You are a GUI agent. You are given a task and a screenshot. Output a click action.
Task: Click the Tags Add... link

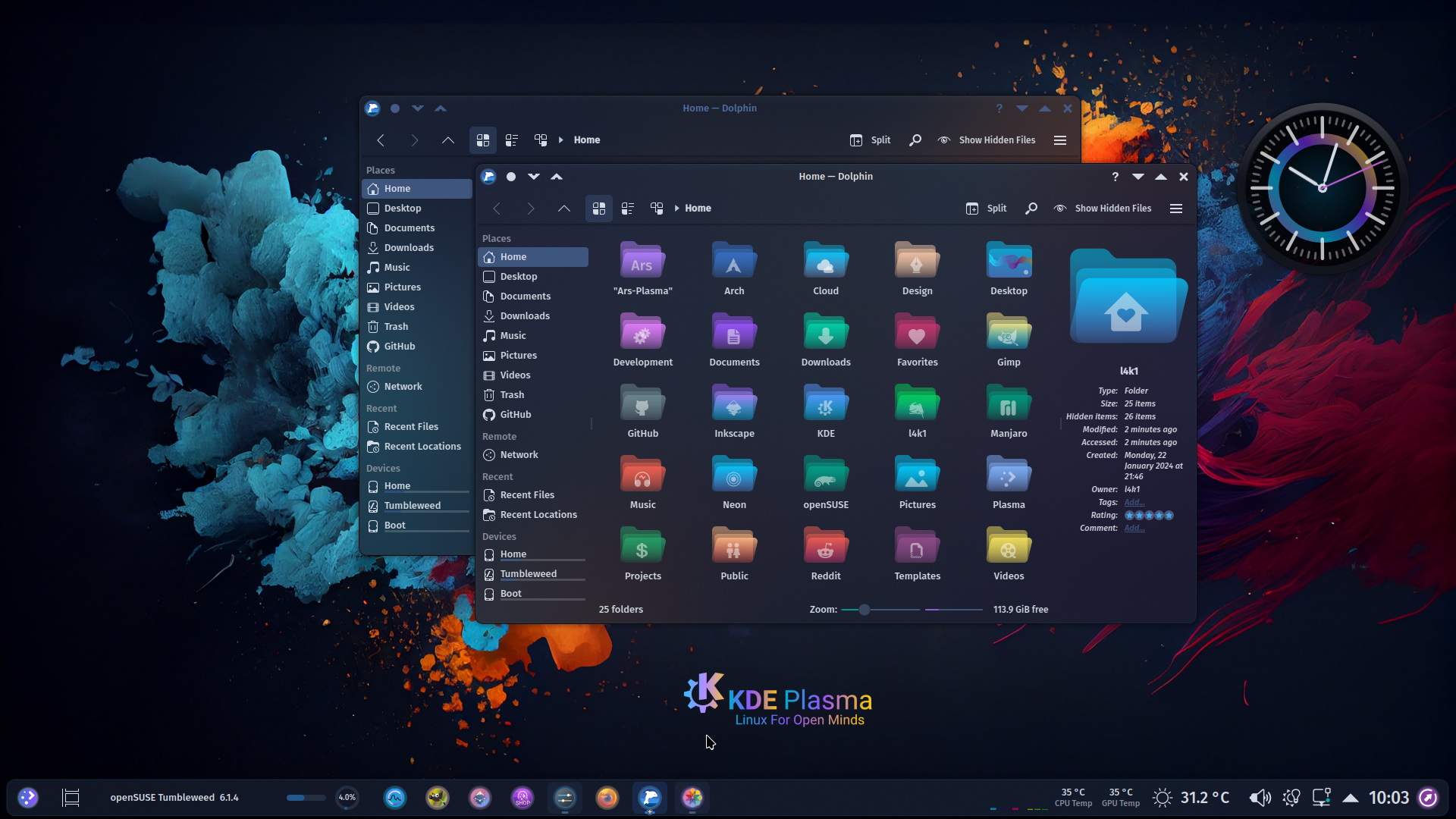click(1134, 502)
